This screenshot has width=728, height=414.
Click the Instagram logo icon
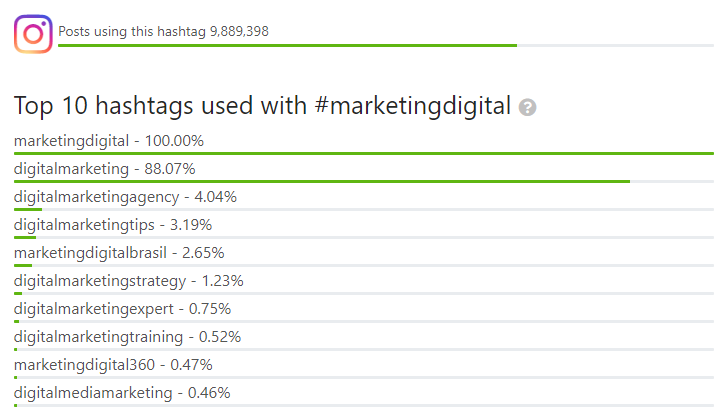(33, 34)
